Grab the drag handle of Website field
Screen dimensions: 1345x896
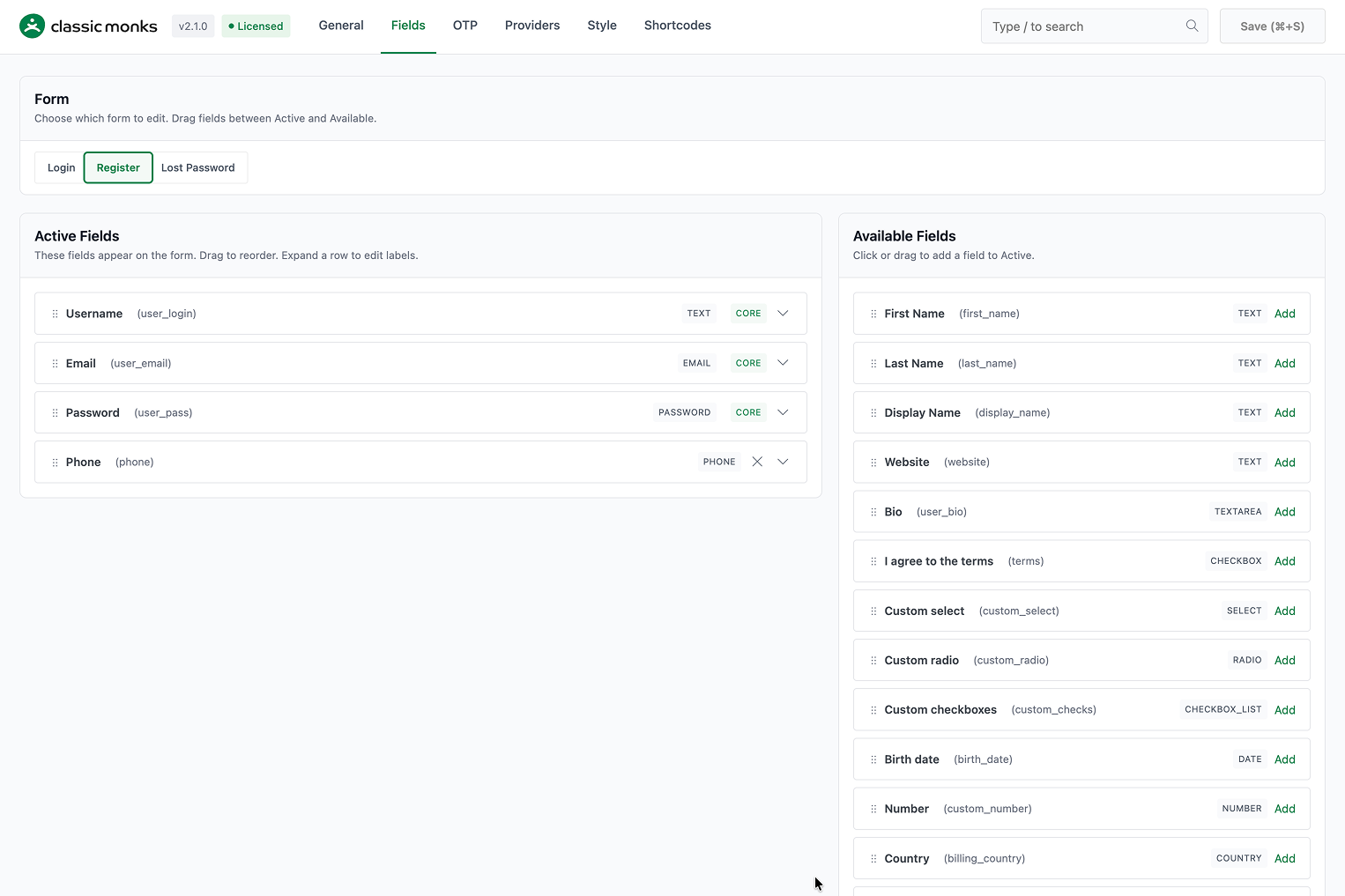873,462
